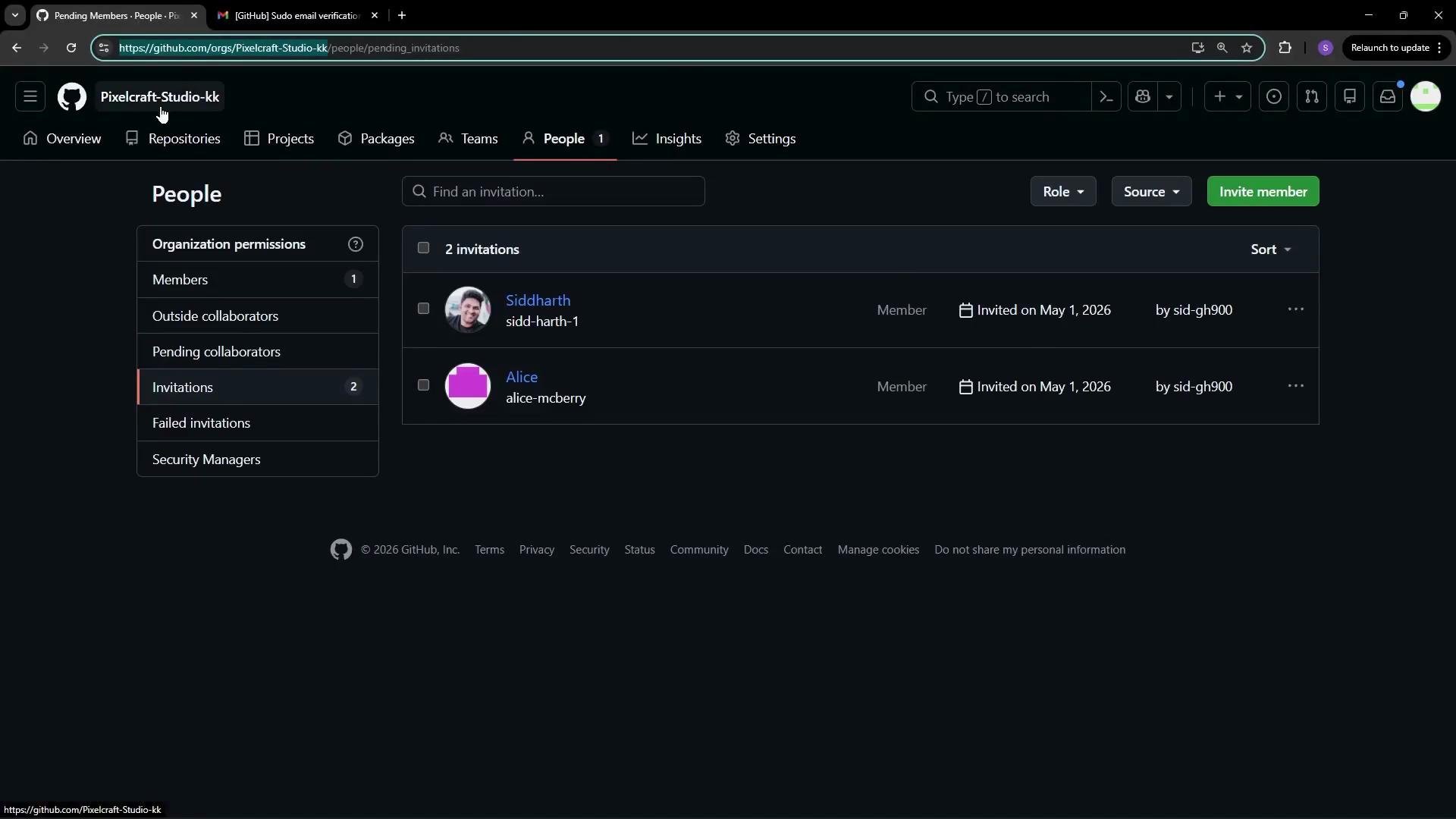This screenshot has width=1456, height=819.
Task: Open the Create new plus menu
Action: click(x=1228, y=97)
